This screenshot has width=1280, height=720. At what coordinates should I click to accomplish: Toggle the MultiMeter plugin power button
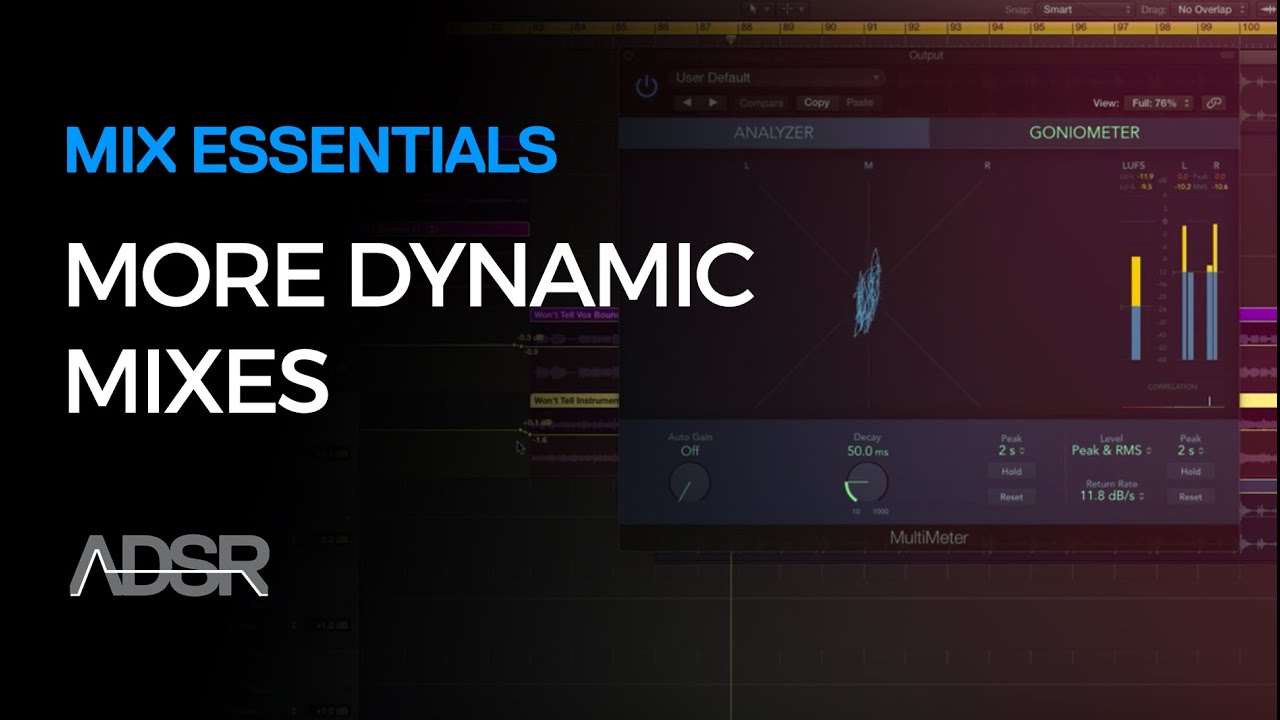point(647,87)
